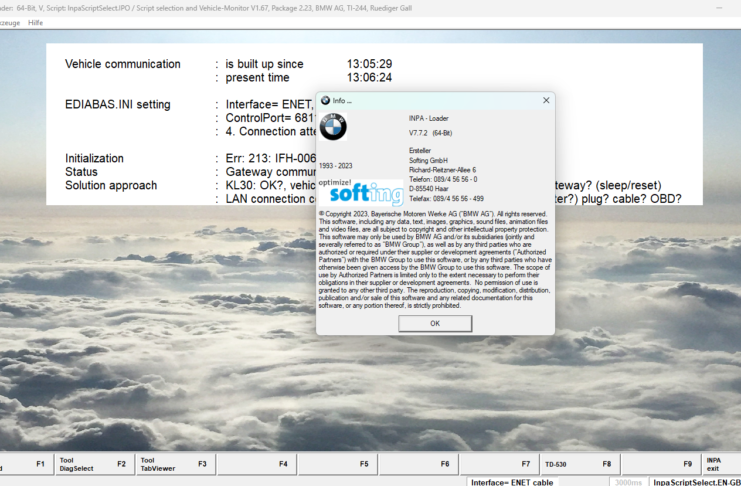Click 'Telefon: 089/4 56 56 - 0' text

pyautogui.click(x=443, y=179)
